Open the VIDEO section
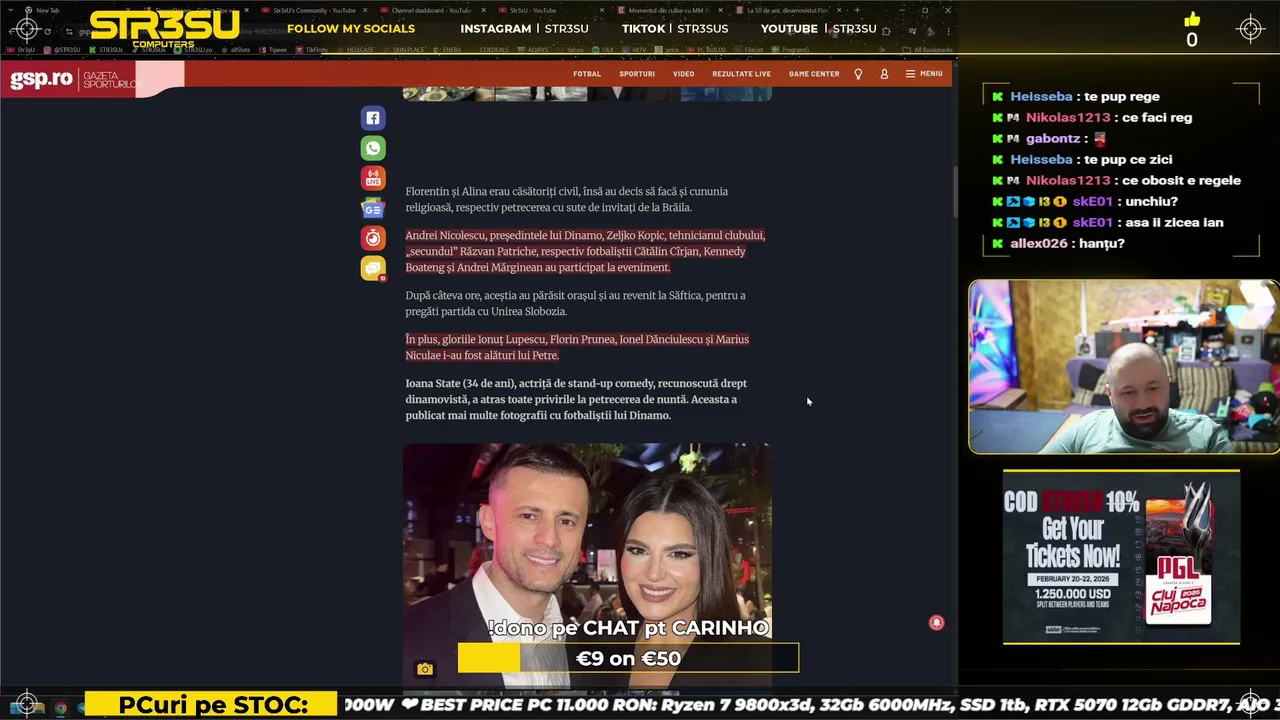Viewport: 1280px width, 720px height. (x=683, y=74)
